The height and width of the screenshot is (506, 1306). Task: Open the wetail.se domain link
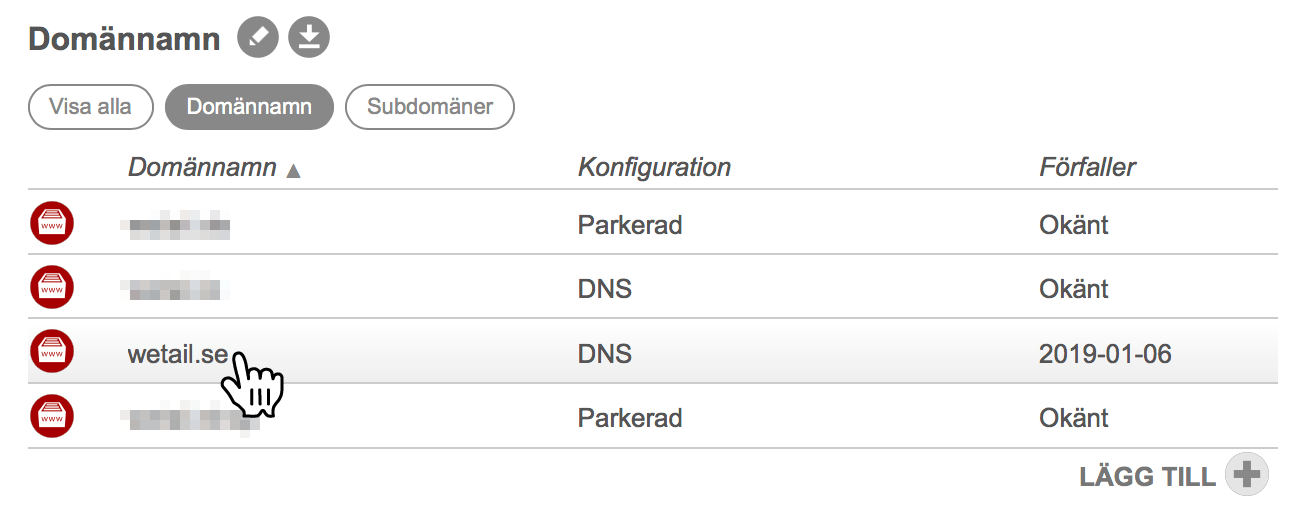pyautogui.click(x=177, y=353)
